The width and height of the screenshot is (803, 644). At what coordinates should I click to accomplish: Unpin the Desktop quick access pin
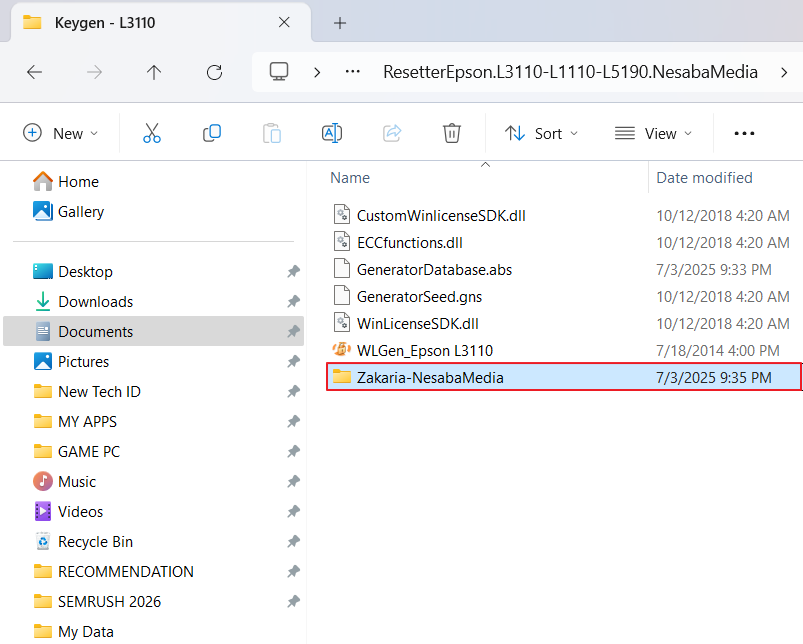pos(293,272)
